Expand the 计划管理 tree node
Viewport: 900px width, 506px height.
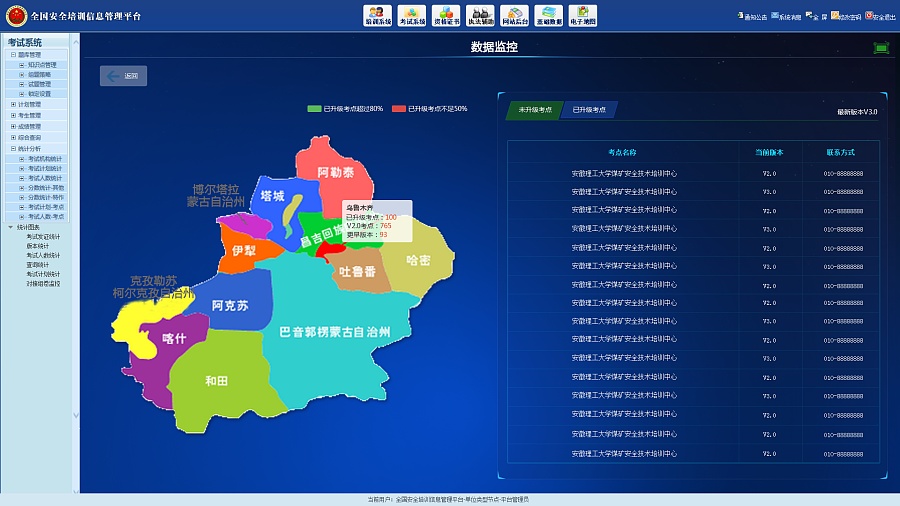[13, 104]
